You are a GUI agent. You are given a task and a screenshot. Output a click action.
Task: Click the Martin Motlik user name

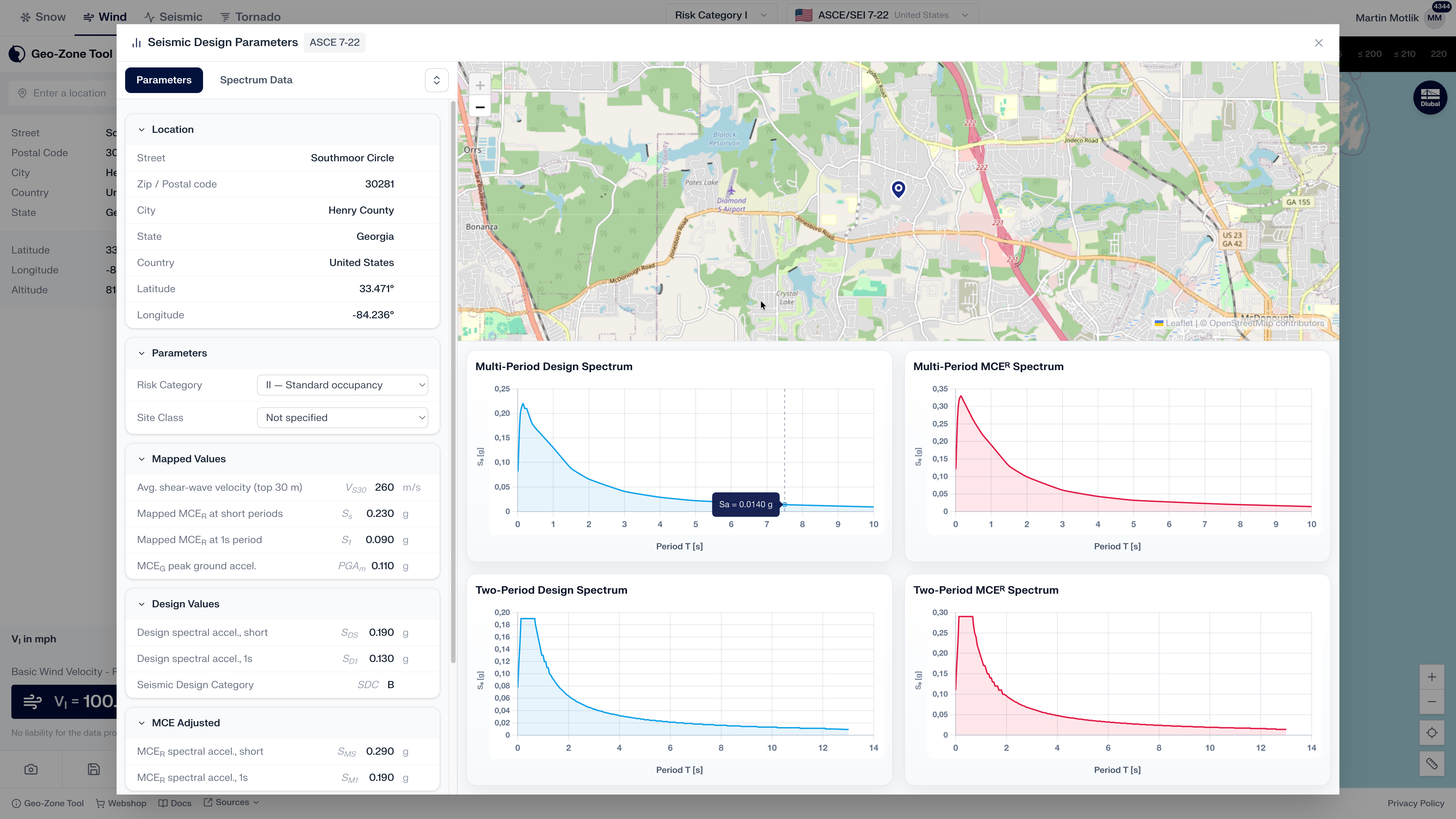pyautogui.click(x=1387, y=18)
